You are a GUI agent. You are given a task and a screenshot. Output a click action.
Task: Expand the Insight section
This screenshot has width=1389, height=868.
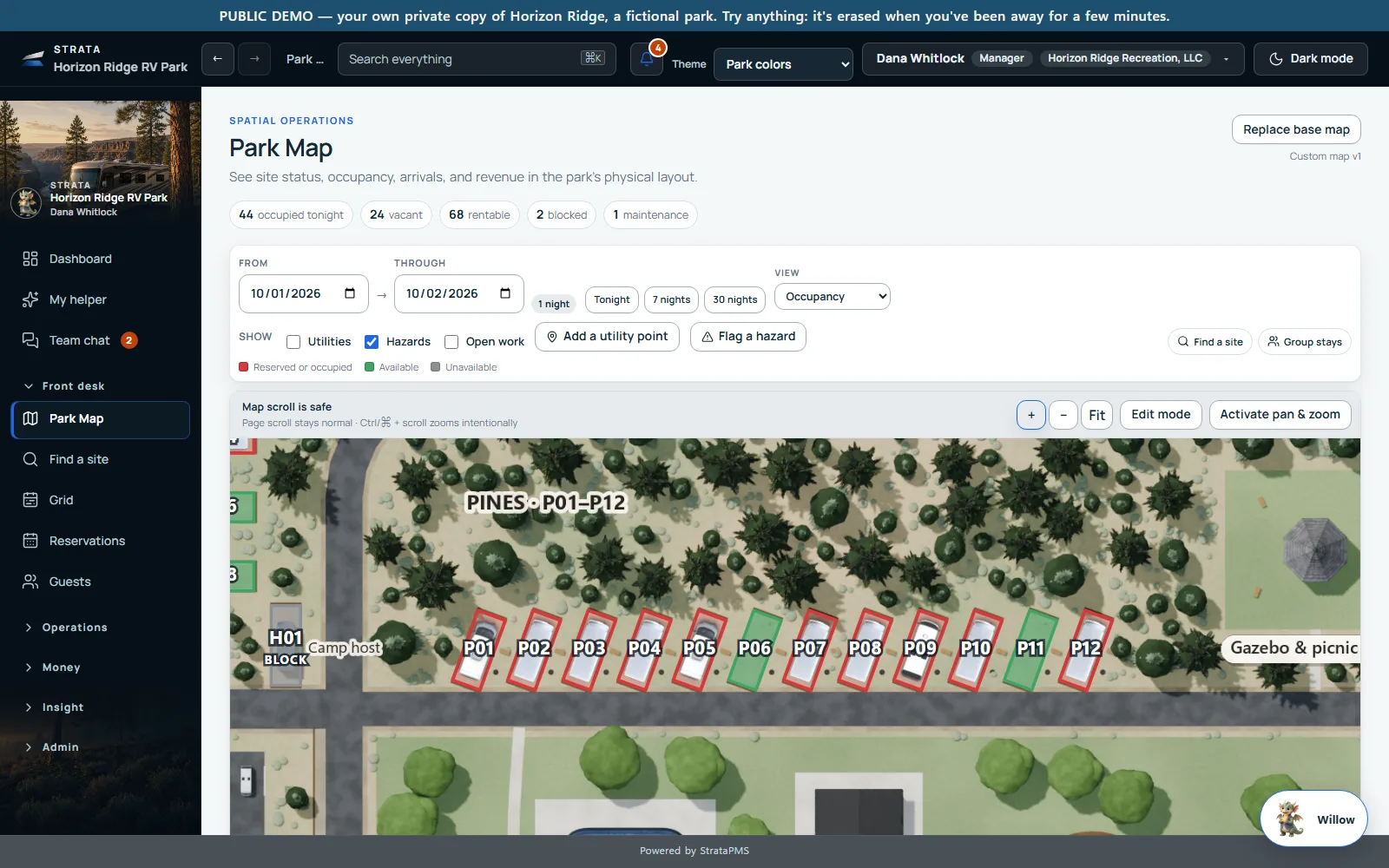[x=63, y=707]
